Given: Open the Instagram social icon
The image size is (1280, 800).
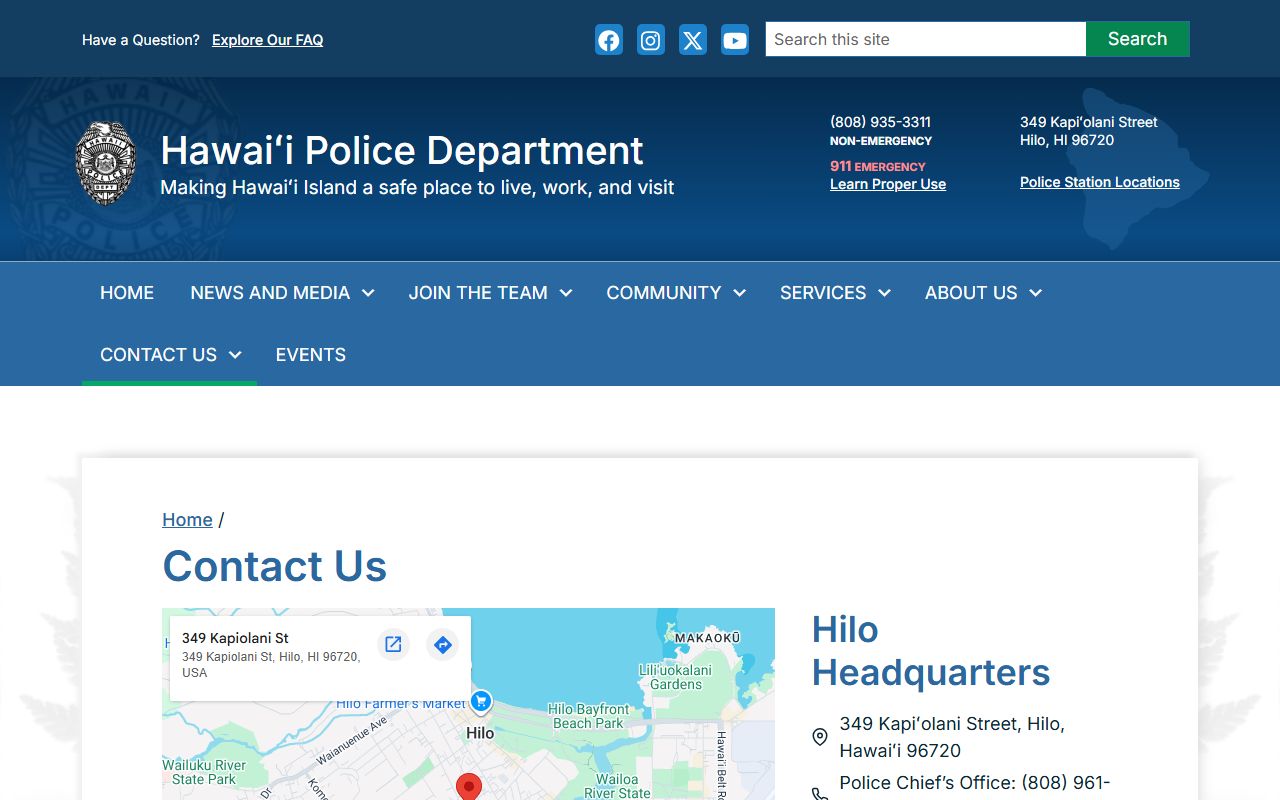Looking at the screenshot, I should tap(651, 40).
